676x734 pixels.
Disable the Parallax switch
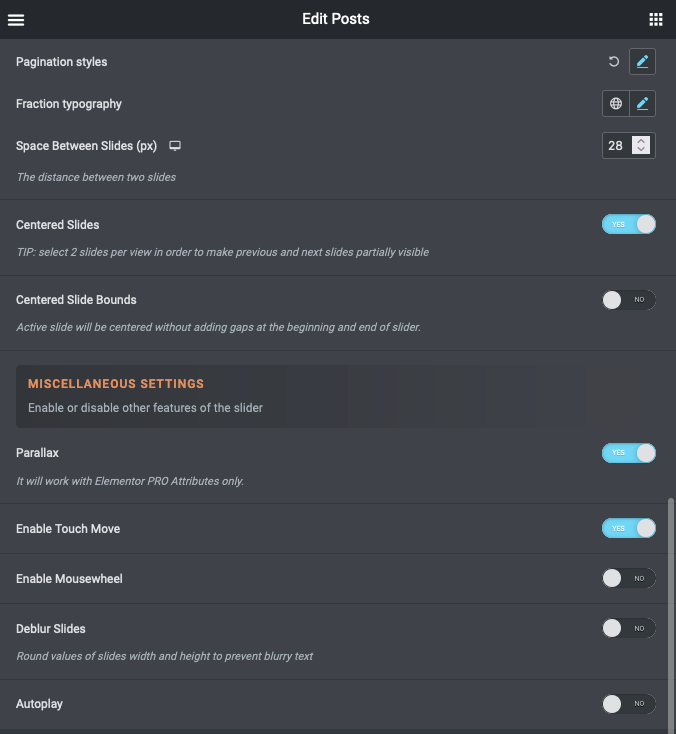[629, 453]
